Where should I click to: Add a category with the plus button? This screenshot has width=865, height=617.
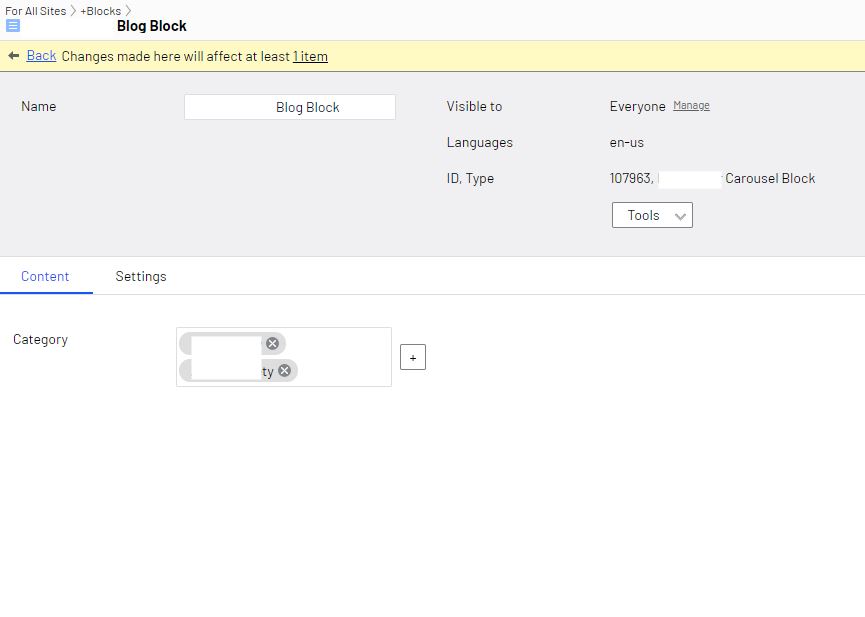[412, 357]
